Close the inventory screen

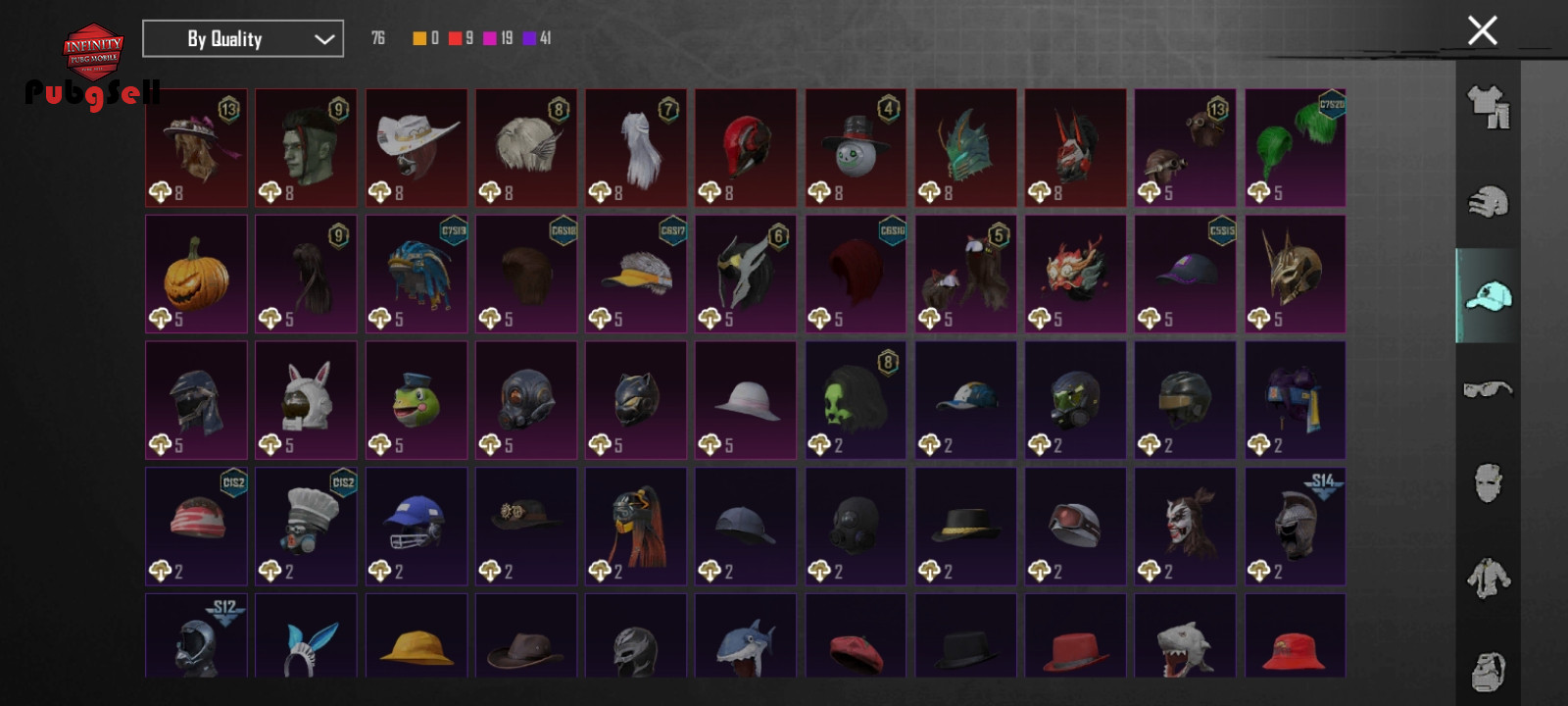click(x=1482, y=30)
